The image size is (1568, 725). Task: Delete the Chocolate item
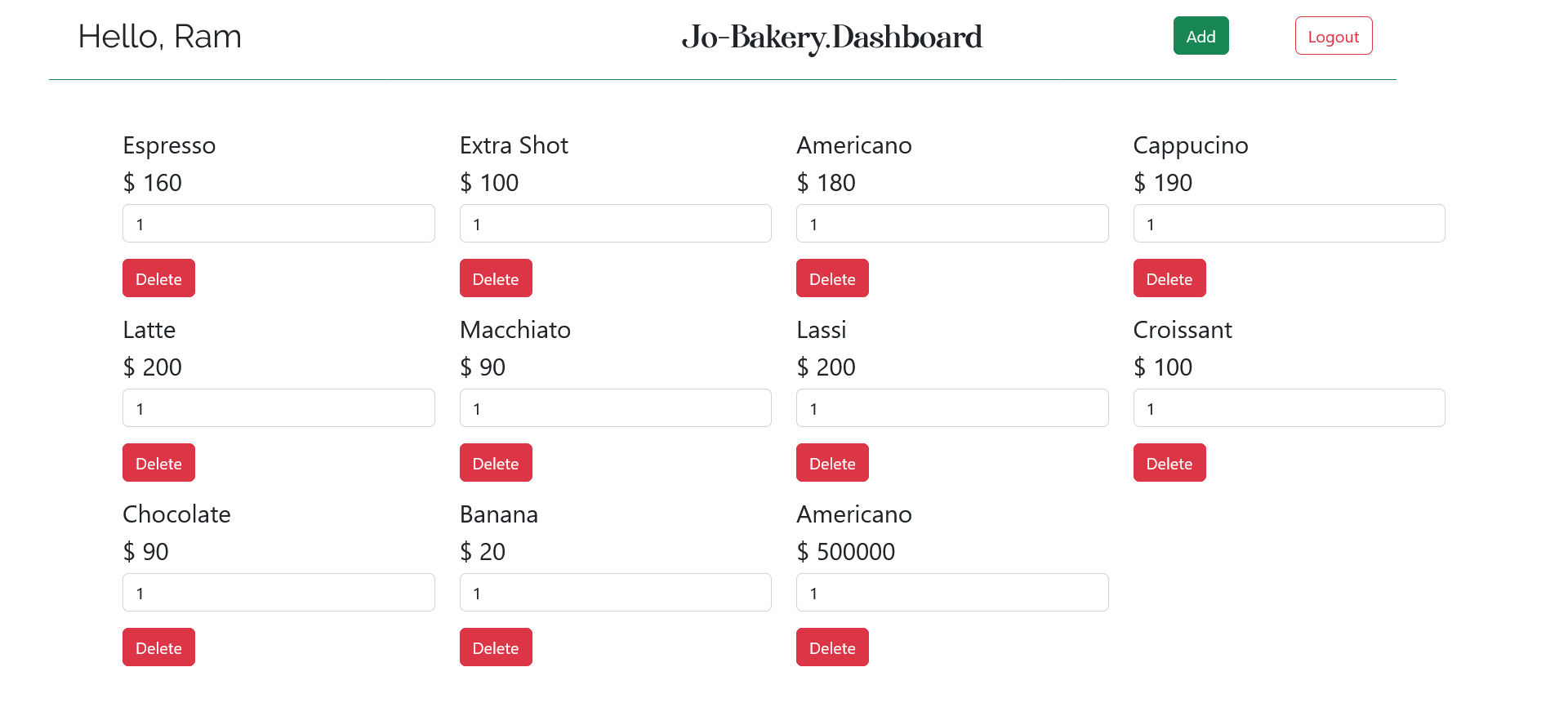(158, 647)
